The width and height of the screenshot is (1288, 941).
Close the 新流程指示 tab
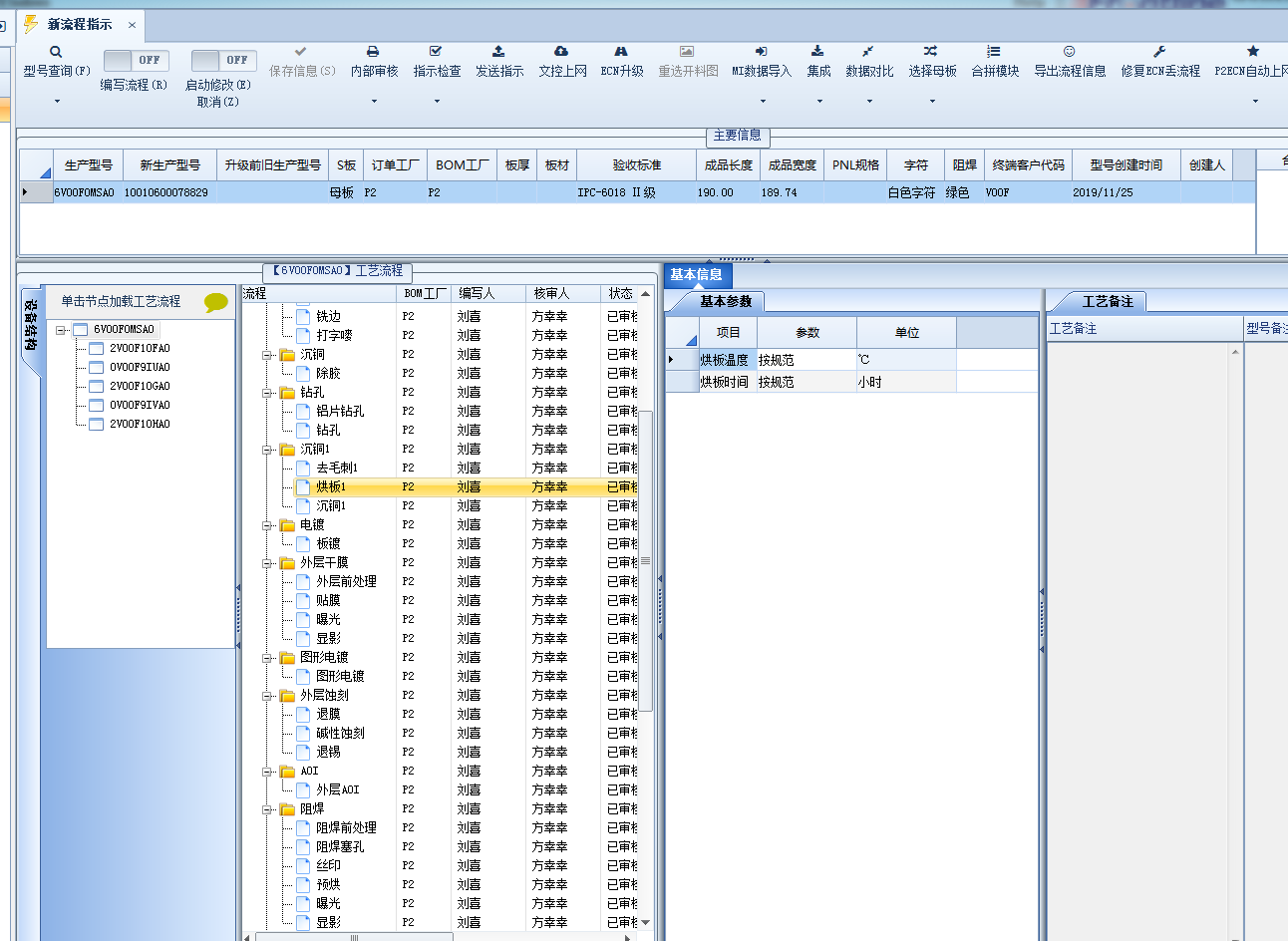(x=132, y=25)
